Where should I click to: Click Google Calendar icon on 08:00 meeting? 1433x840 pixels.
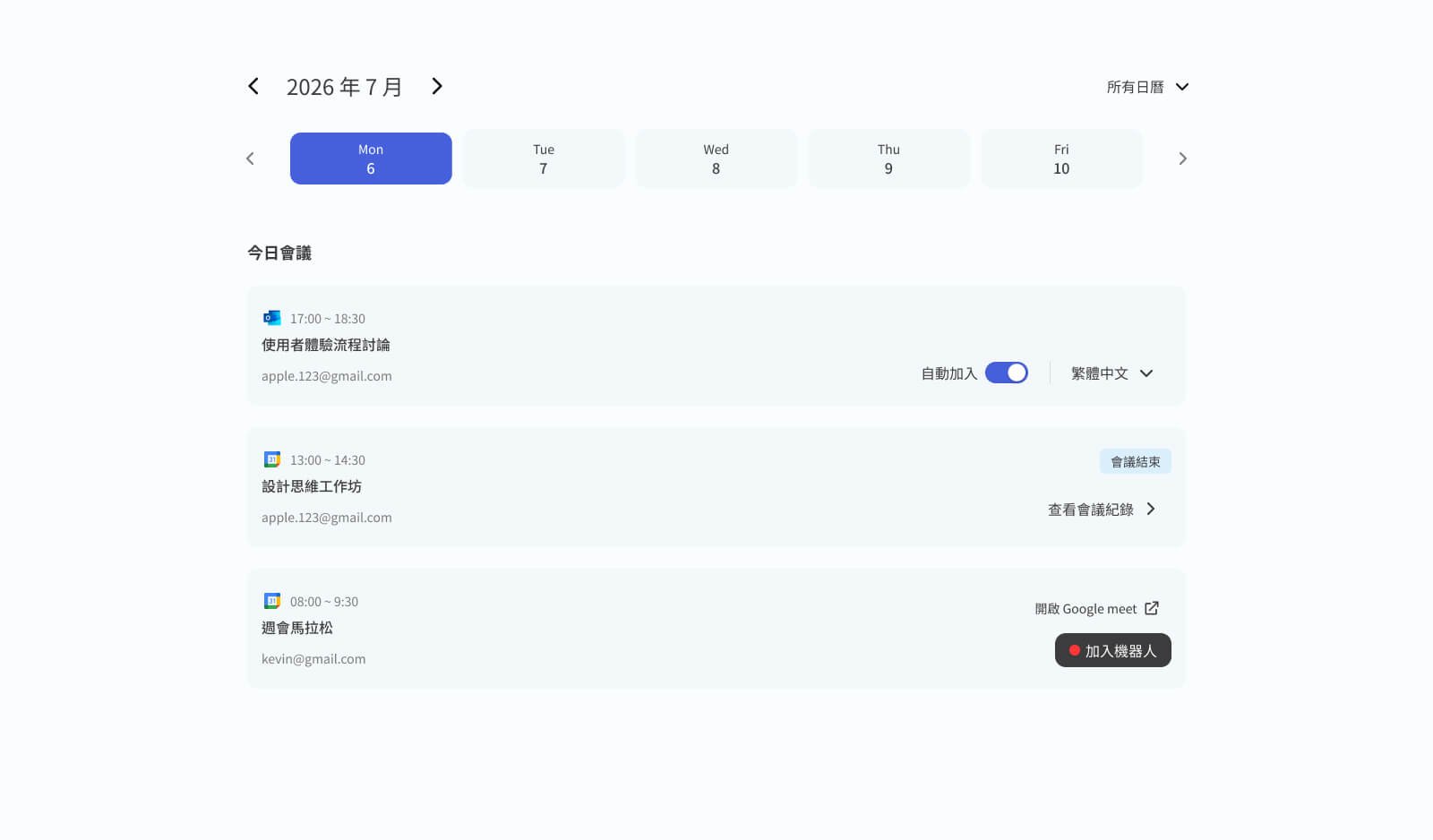pos(272,601)
